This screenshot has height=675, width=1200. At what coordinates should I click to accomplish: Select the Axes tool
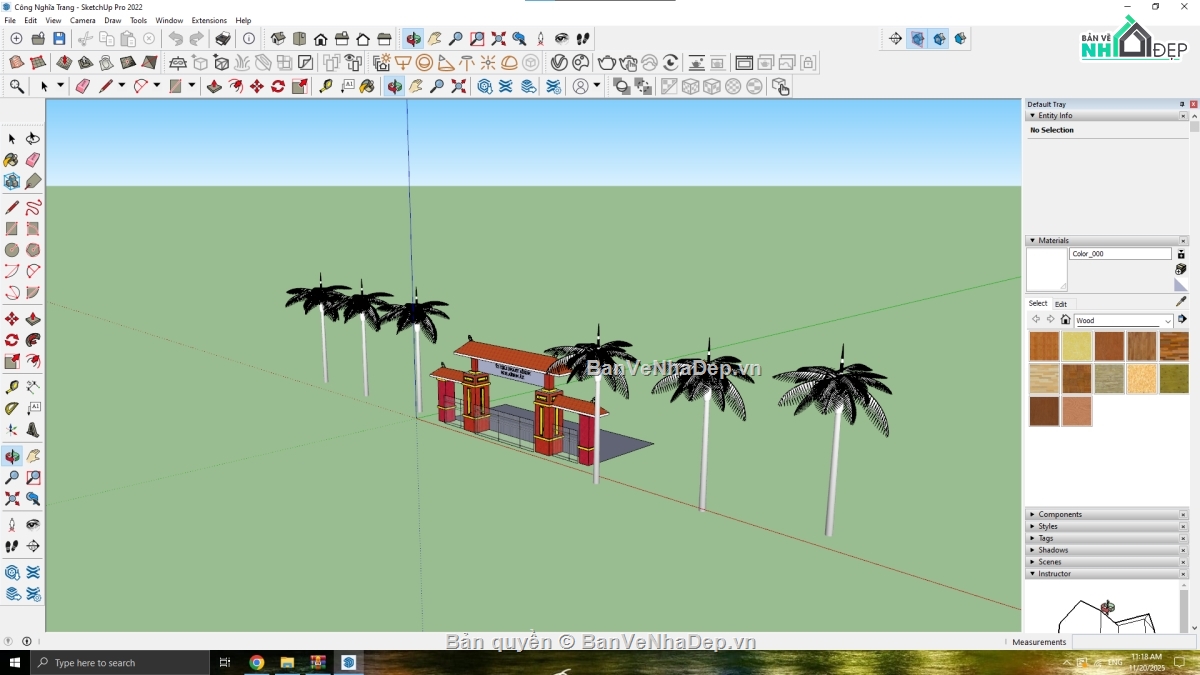12,430
